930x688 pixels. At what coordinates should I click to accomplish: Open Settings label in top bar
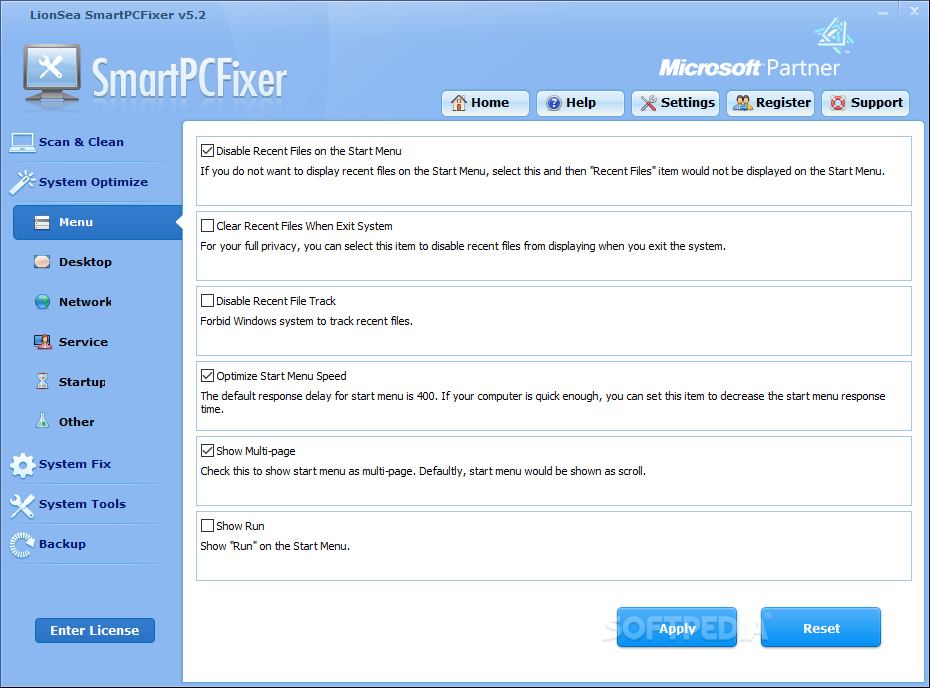(688, 103)
